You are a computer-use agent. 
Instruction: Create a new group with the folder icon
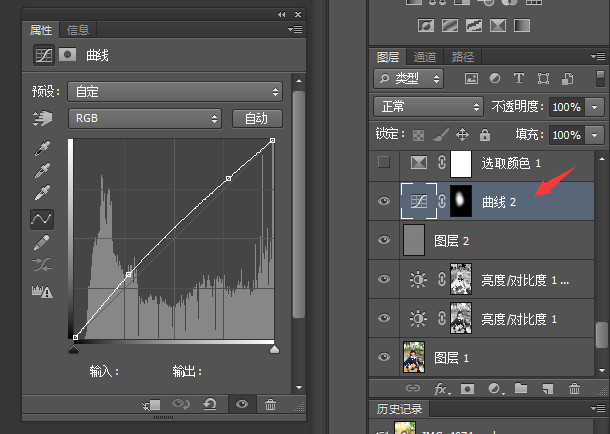(520, 388)
